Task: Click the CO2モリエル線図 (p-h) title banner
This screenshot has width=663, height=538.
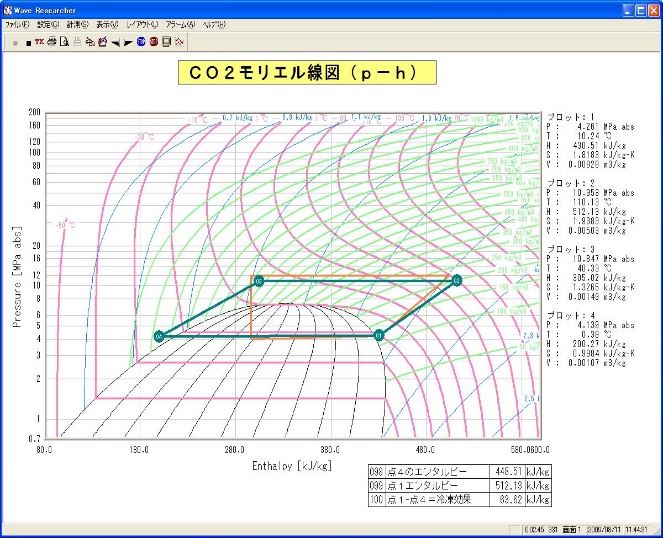Action: pos(307,73)
